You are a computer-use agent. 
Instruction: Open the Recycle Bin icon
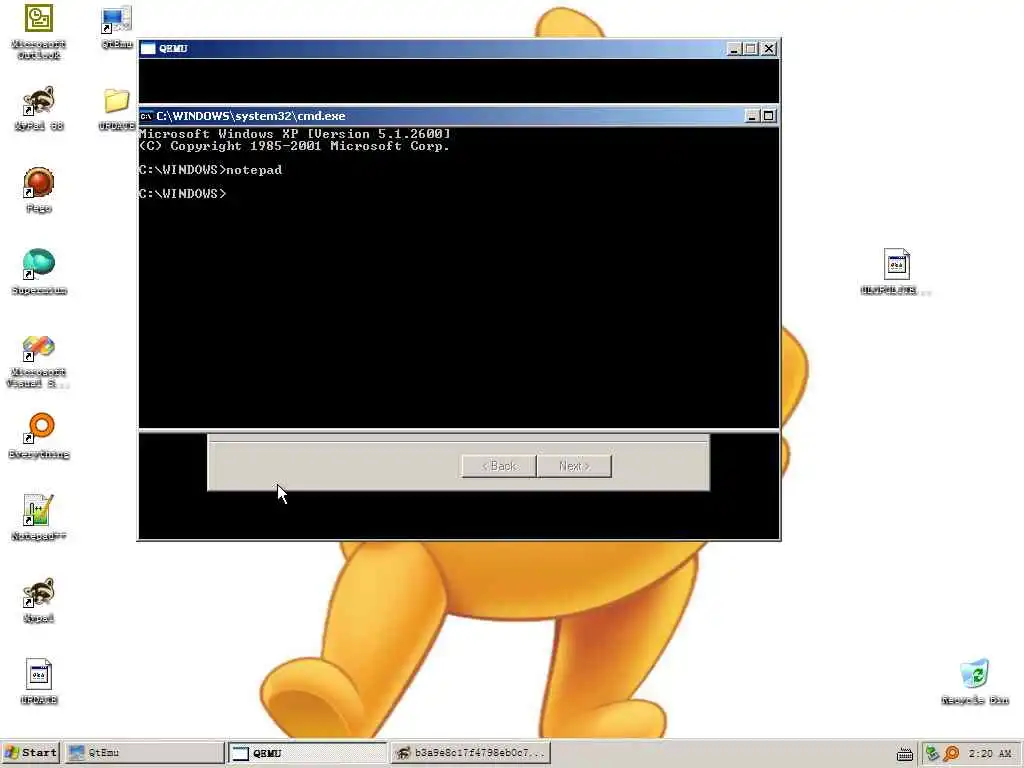[x=974, y=674]
